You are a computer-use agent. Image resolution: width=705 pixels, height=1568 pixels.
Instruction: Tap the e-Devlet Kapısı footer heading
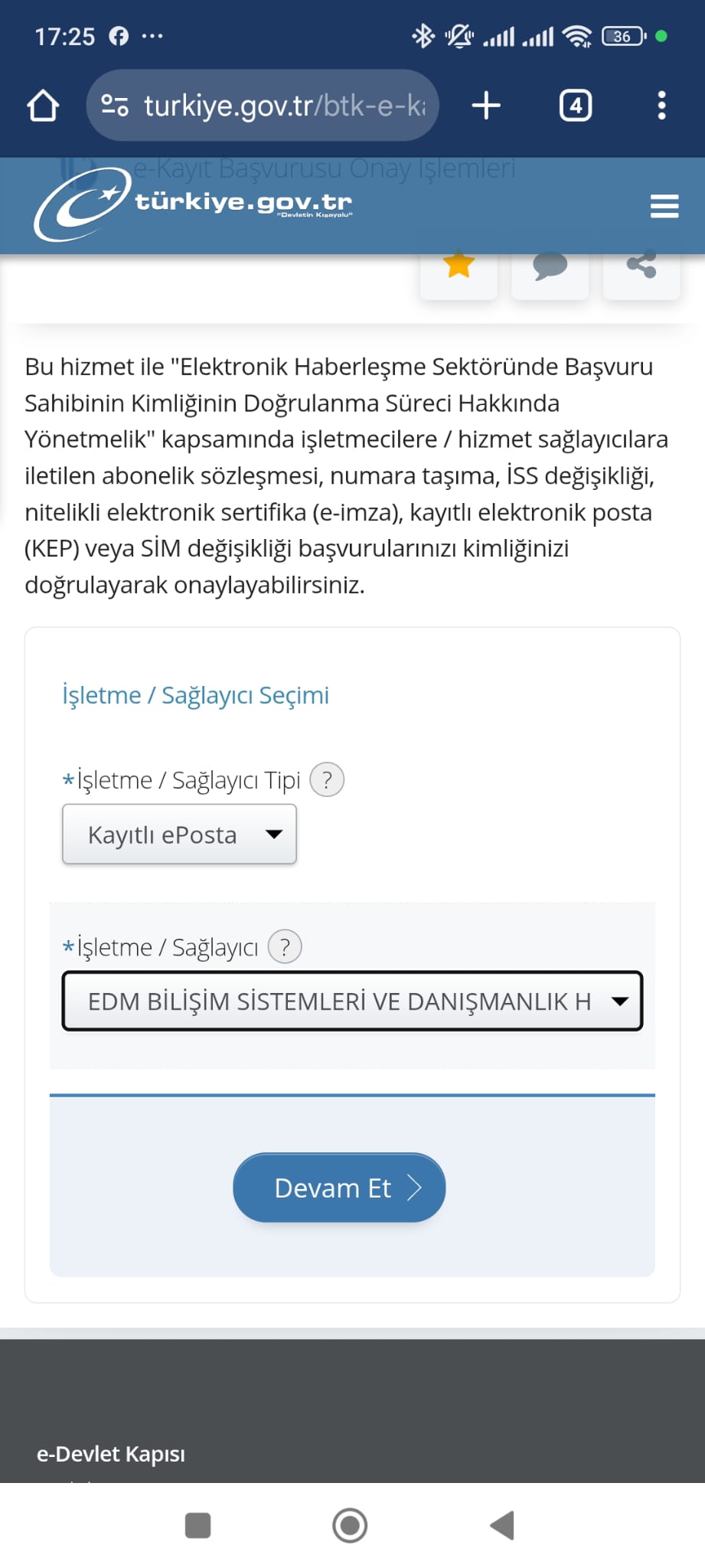(x=111, y=1454)
